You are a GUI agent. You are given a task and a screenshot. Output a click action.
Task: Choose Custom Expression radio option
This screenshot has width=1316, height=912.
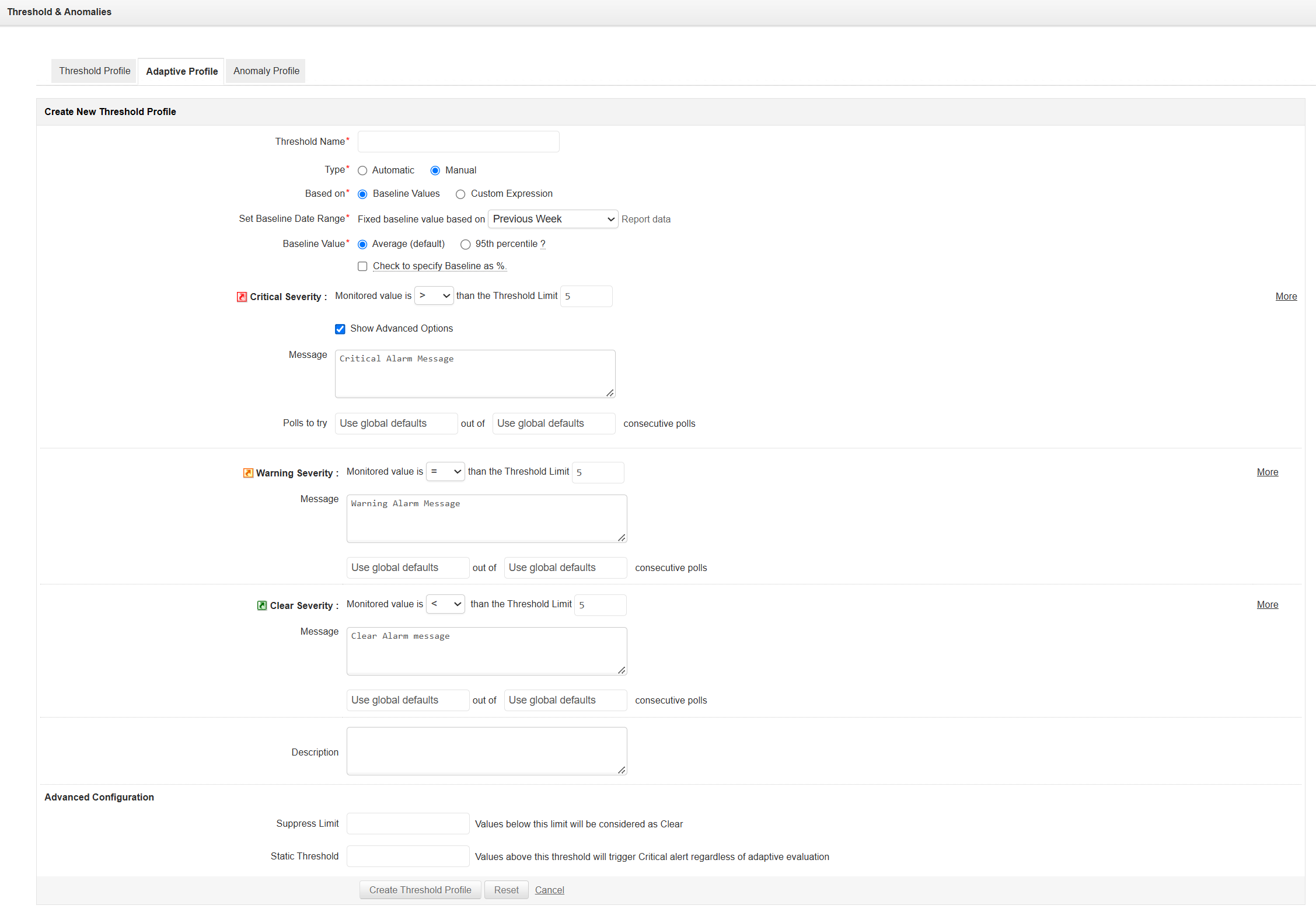(460, 194)
